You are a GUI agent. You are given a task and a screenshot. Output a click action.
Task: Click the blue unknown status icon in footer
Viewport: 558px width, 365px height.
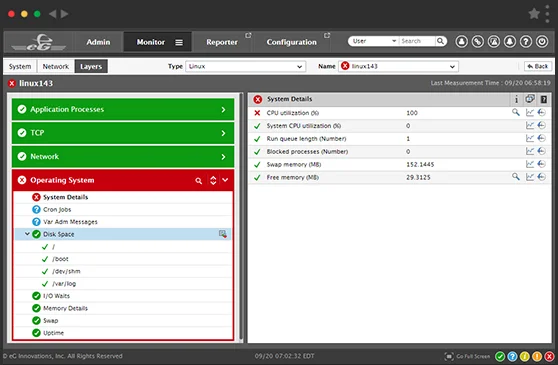(512, 356)
